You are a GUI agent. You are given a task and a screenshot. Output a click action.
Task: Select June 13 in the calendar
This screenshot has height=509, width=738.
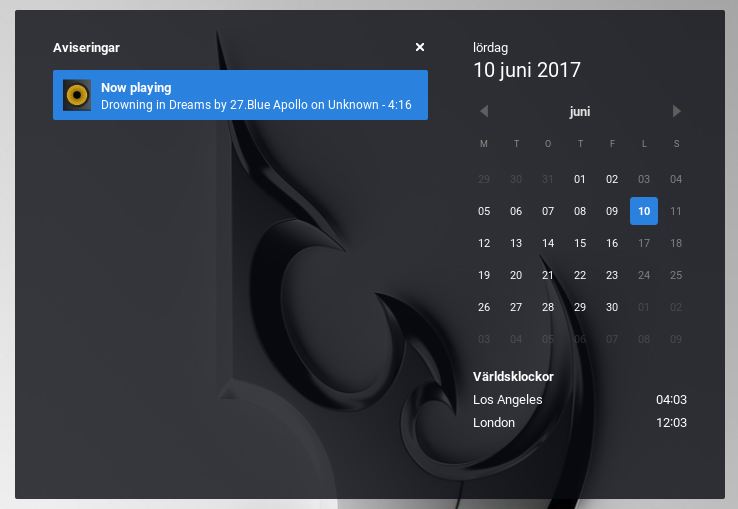click(516, 243)
